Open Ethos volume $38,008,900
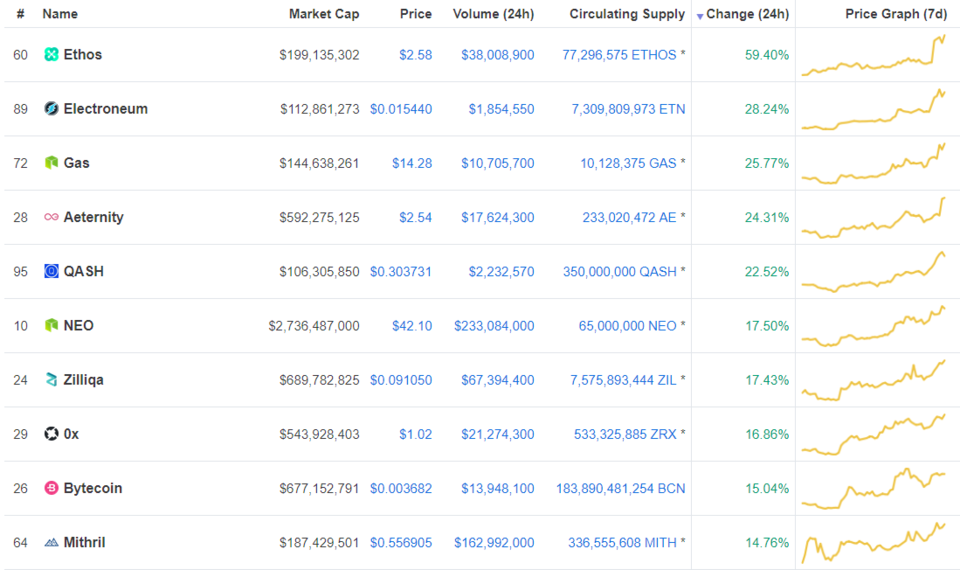The width and height of the screenshot is (960, 570). click(x=498, y=55)
